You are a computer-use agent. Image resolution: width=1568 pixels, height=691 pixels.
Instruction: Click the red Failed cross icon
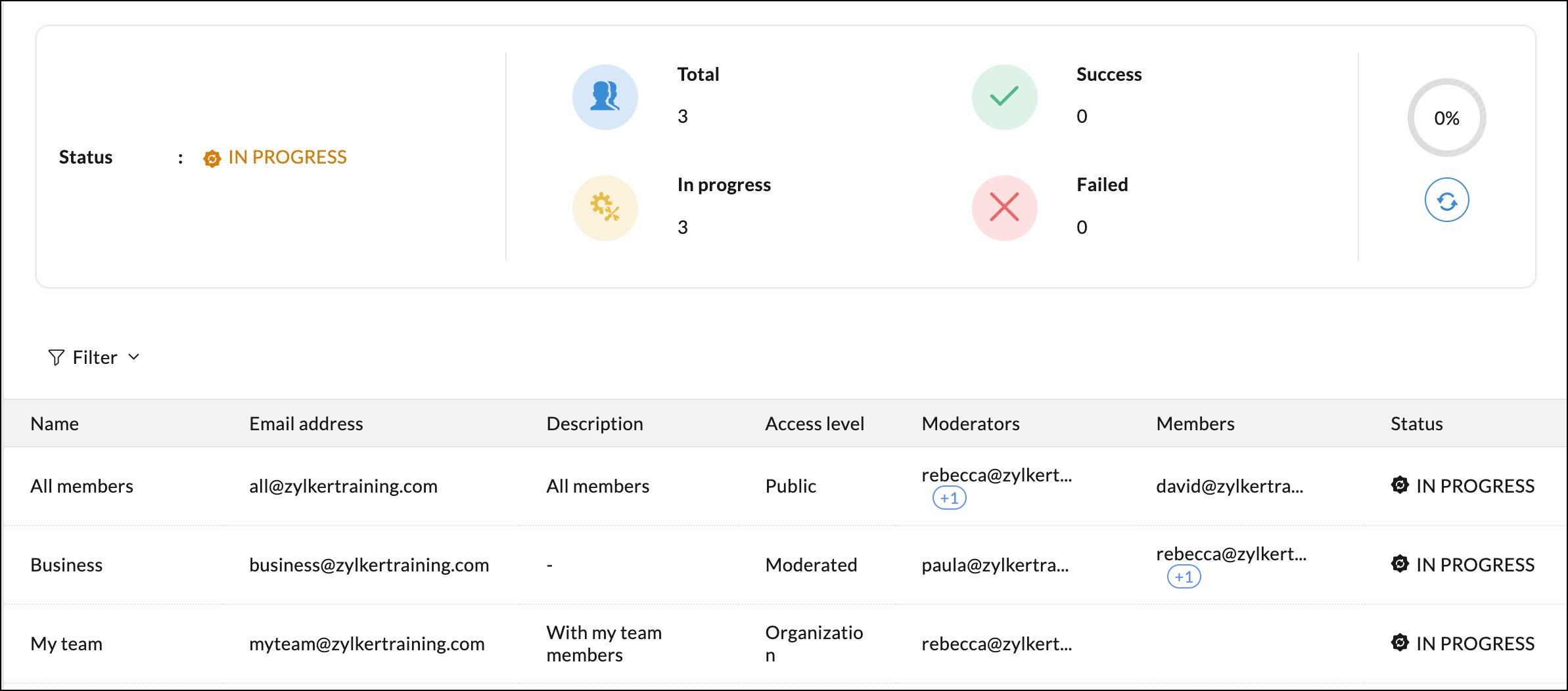coord(1004,208)
